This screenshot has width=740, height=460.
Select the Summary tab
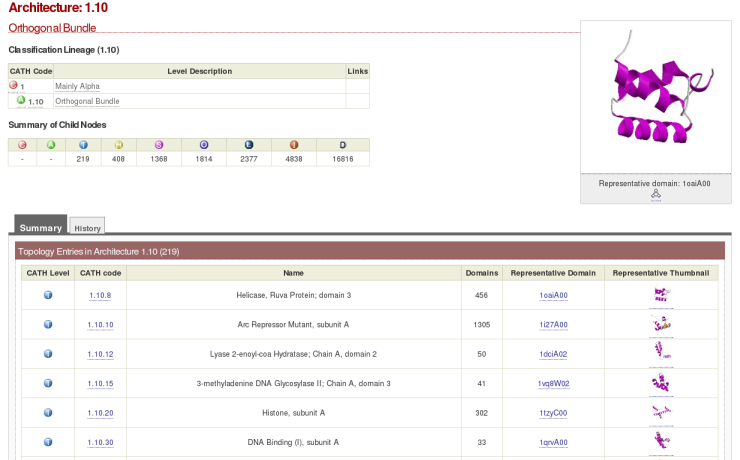[x=41, y=227]
